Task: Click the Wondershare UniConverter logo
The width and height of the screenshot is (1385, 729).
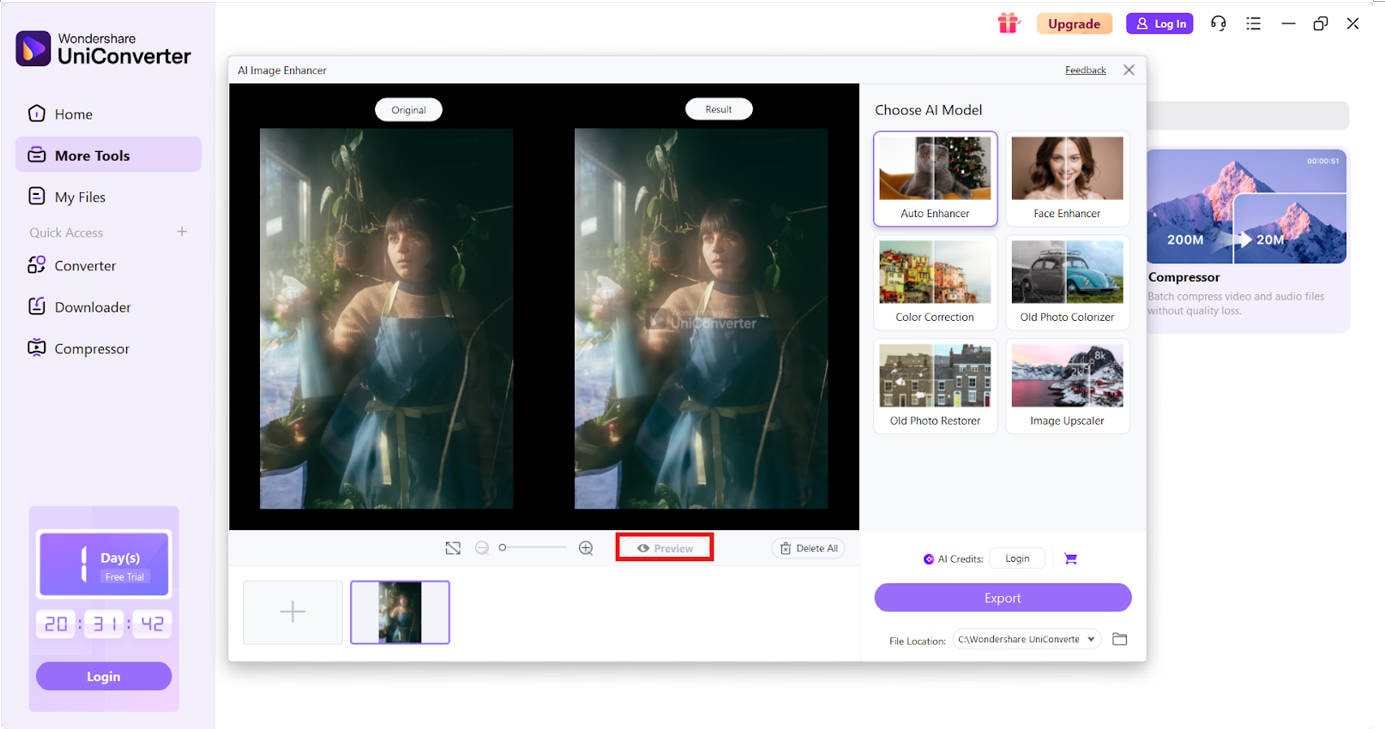Action: [x=103, y=48]
